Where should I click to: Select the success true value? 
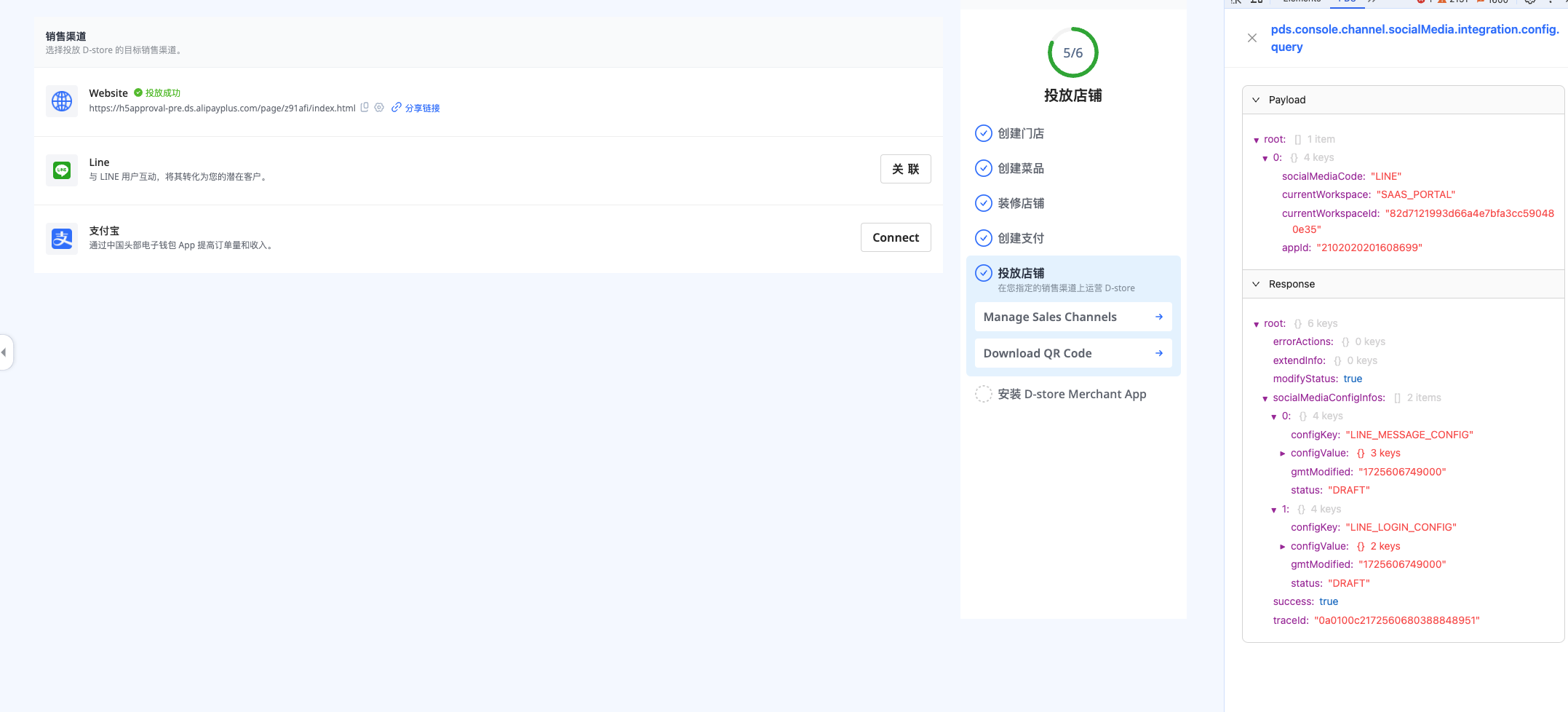(x=1329, y=601)
